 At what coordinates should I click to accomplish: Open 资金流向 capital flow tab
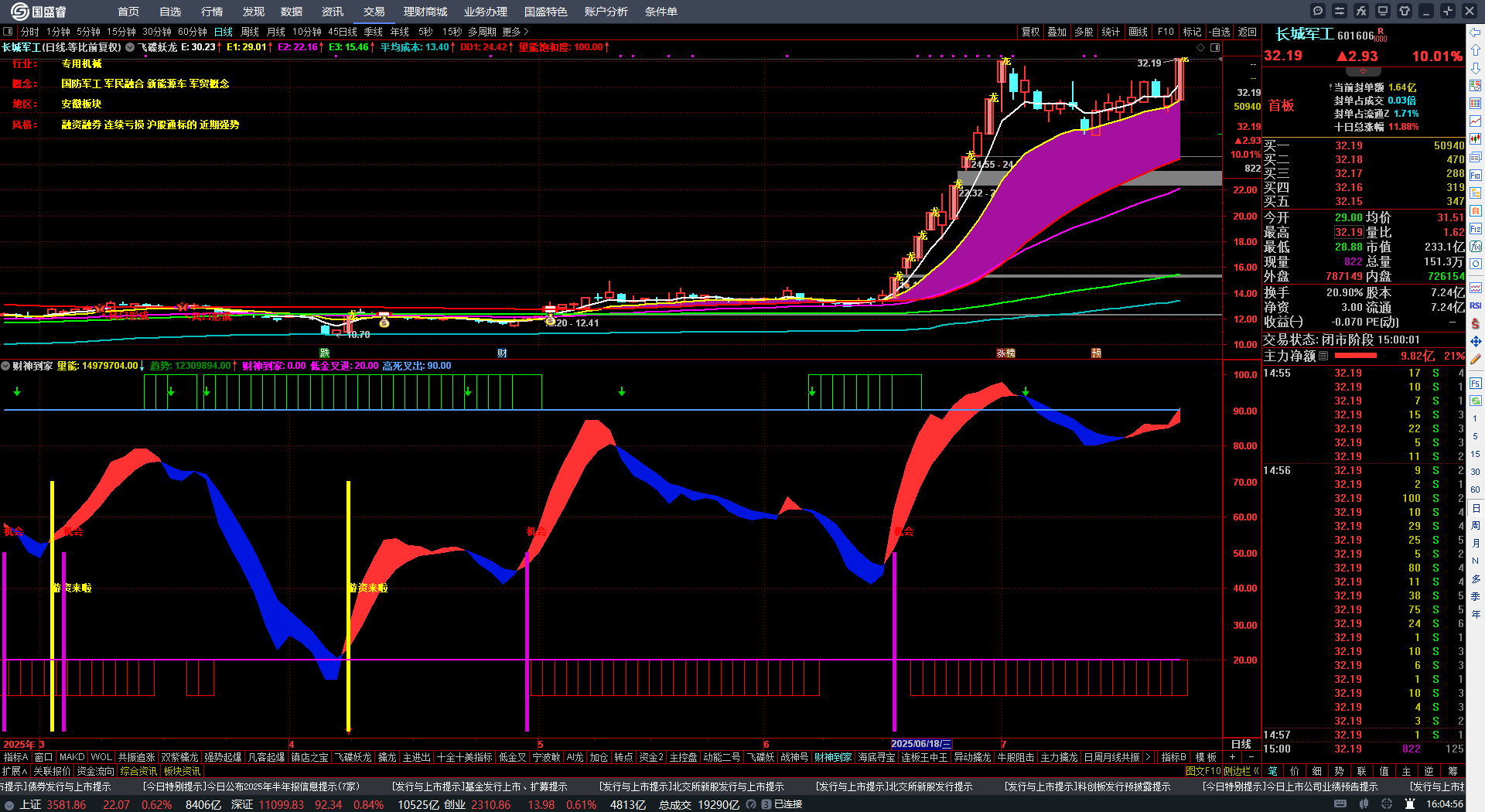tap(96, 771)
